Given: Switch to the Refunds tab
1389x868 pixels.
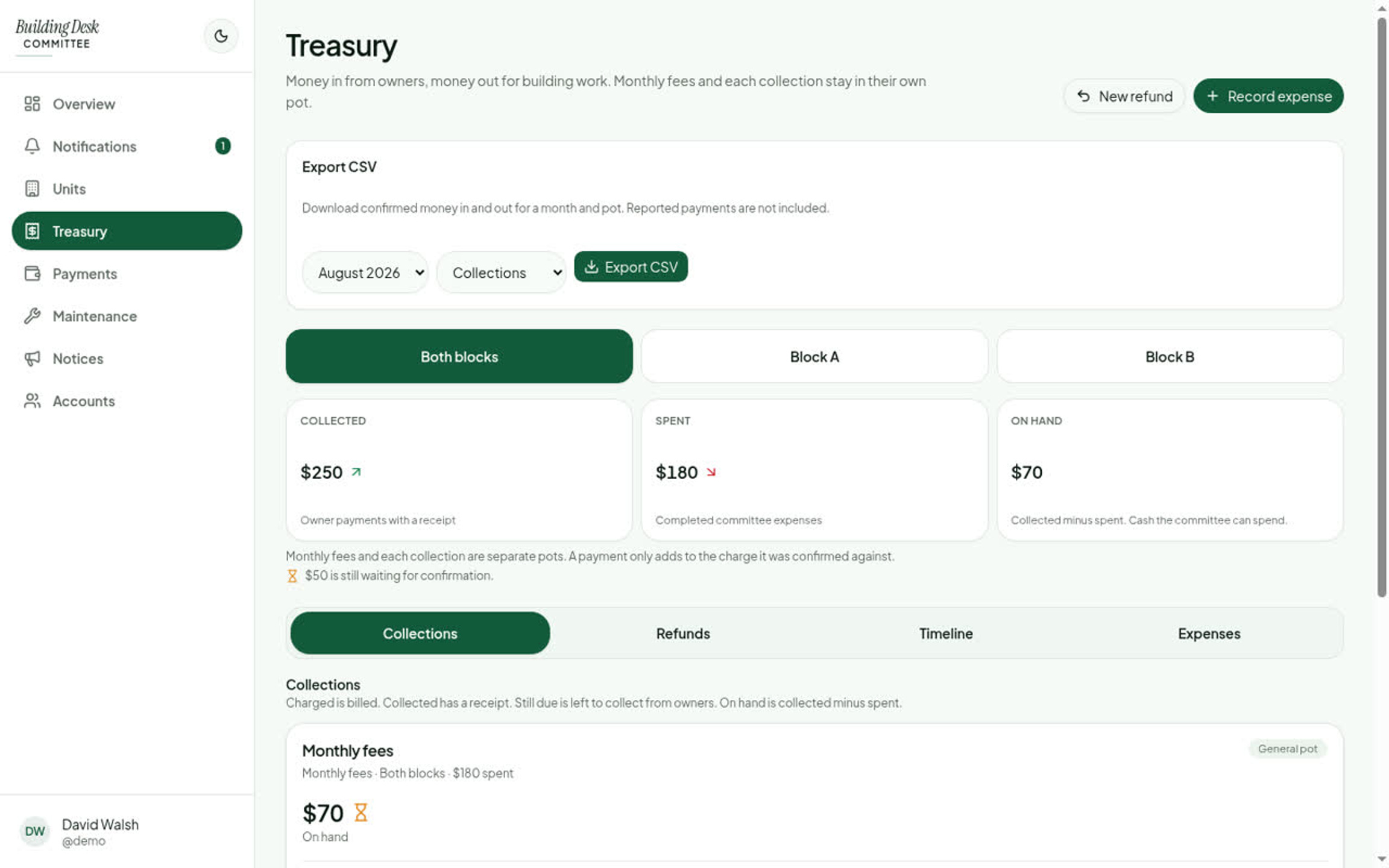Looking at the screenshot, I should click(682, 633).
